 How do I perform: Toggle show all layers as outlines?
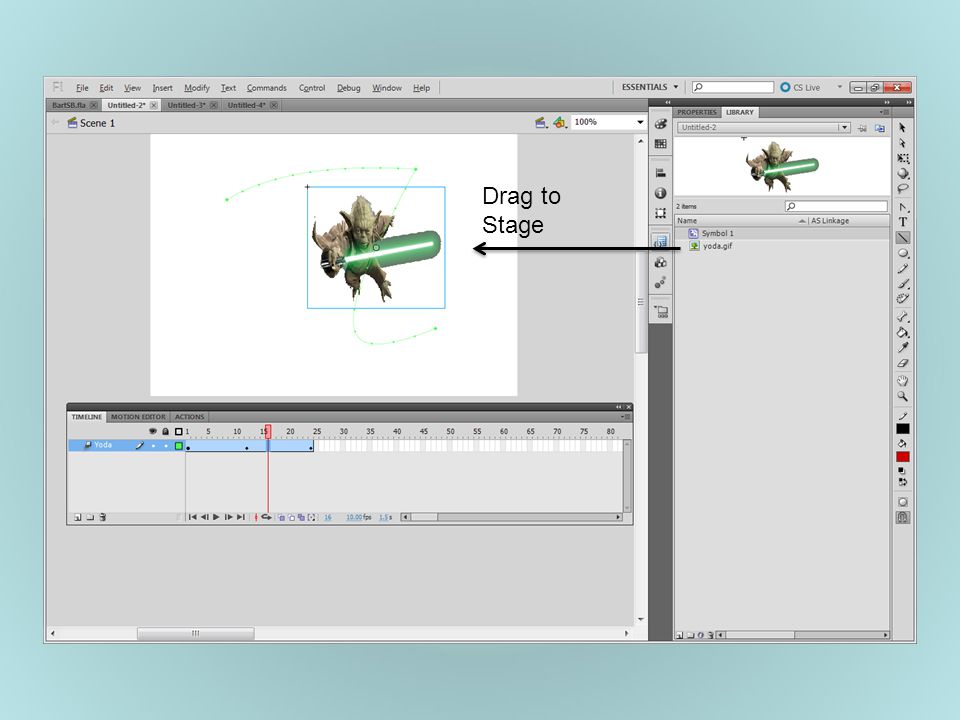[x=179, y=432]
